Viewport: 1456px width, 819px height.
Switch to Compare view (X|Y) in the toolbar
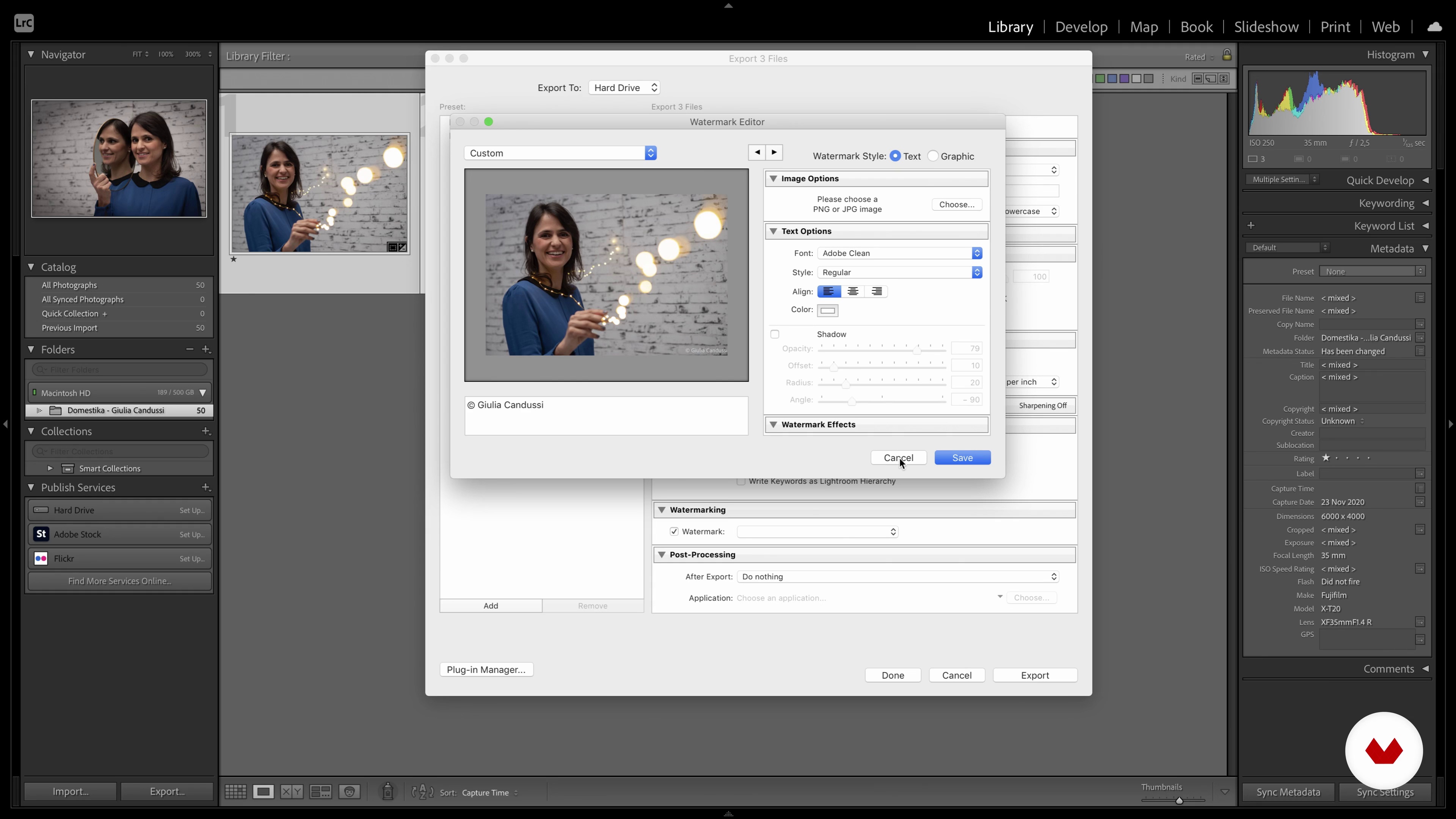pos(292,792)
